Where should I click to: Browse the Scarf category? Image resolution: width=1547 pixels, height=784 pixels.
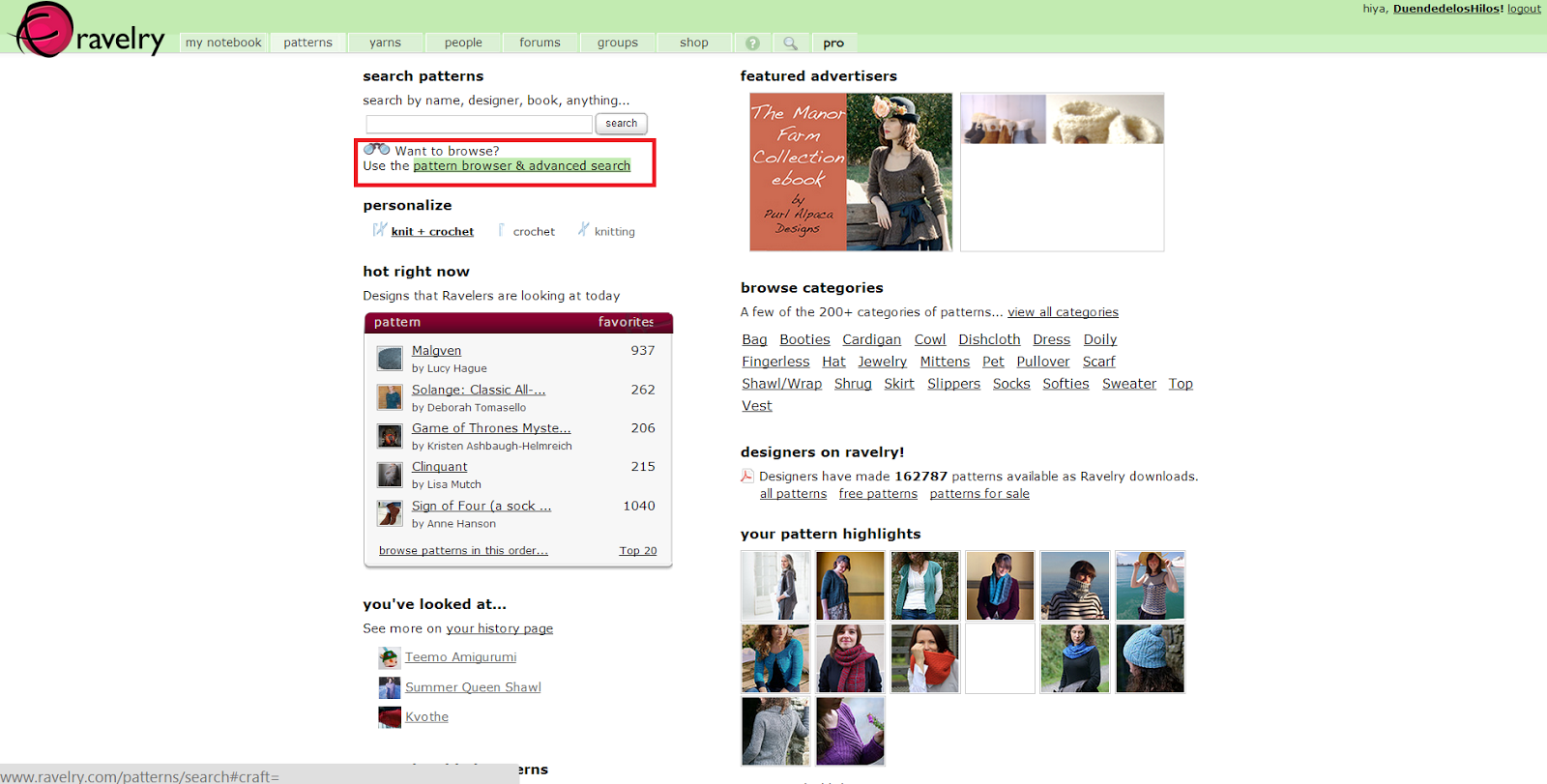1098,362
